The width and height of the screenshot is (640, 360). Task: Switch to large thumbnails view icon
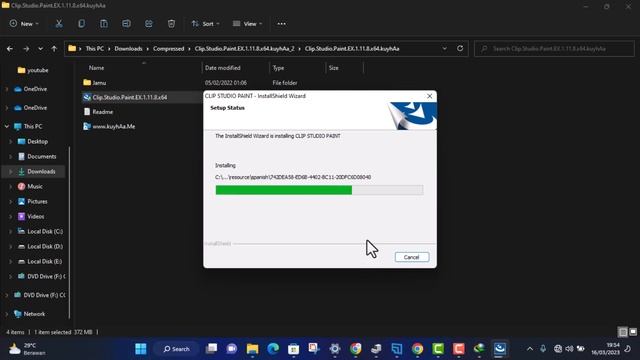point(633,332)
